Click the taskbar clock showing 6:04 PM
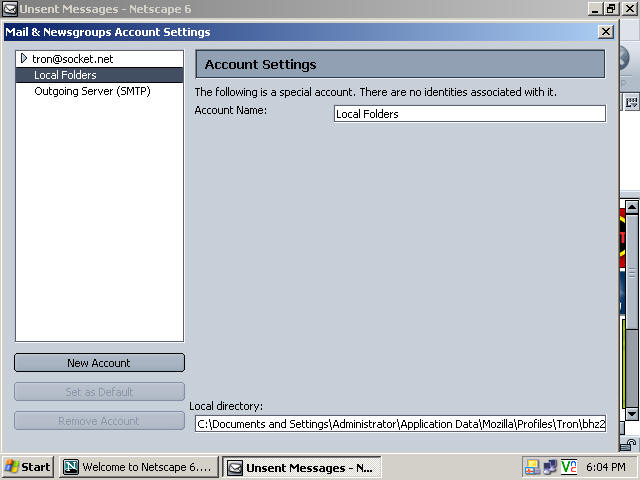 click(606, 467)
